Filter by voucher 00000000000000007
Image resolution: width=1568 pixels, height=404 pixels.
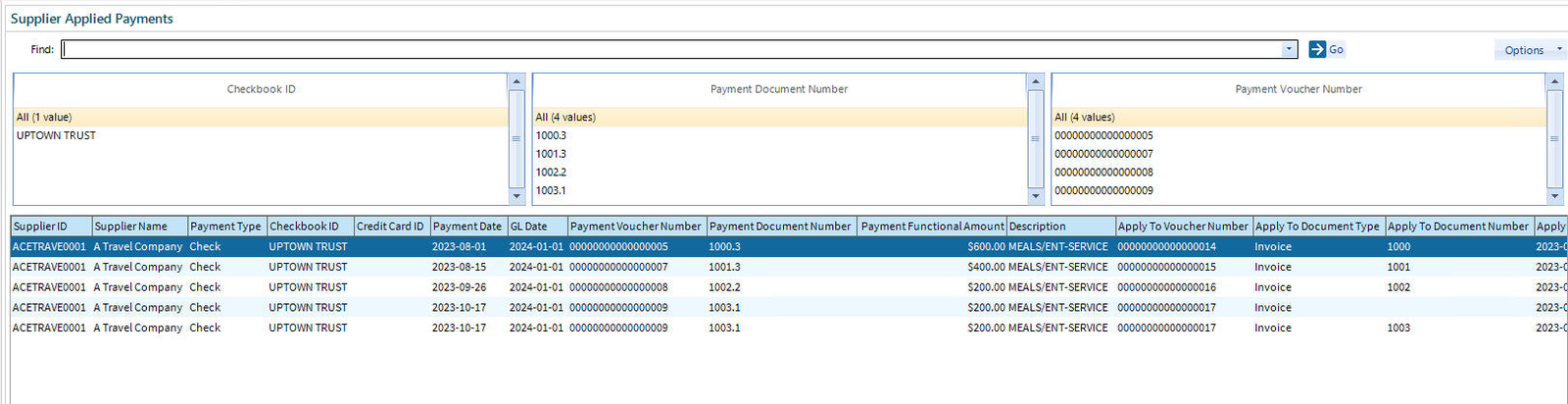coord(1298,154)
